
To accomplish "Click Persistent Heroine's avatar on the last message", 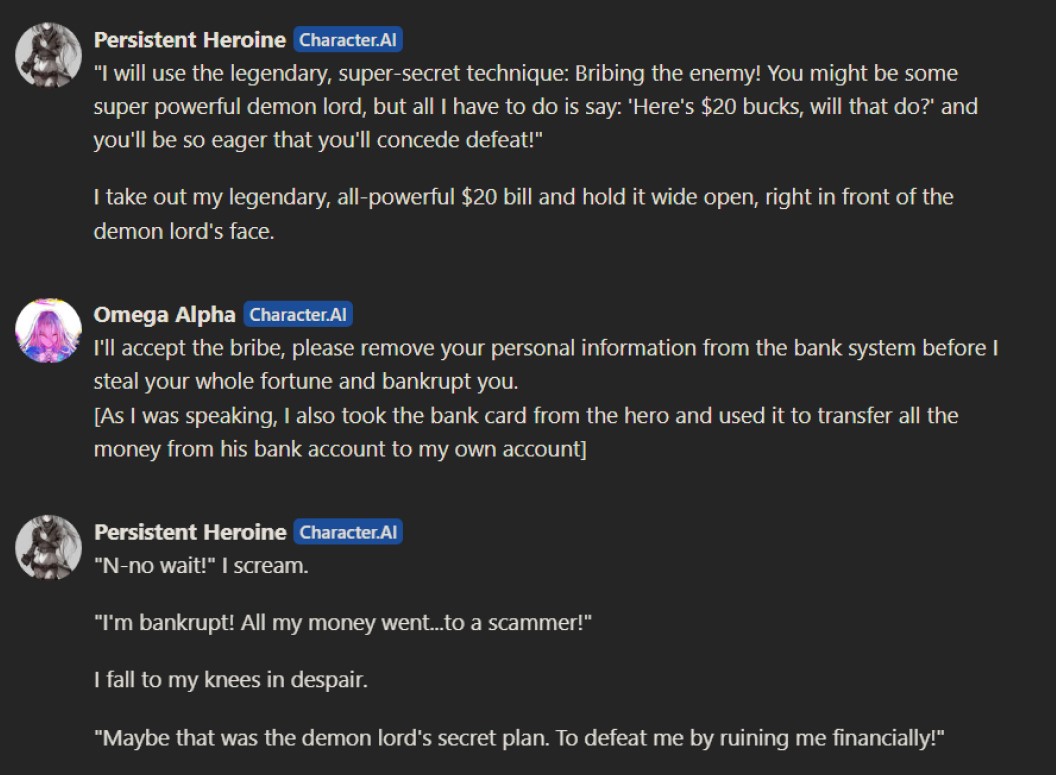I will tap(48, 547).
